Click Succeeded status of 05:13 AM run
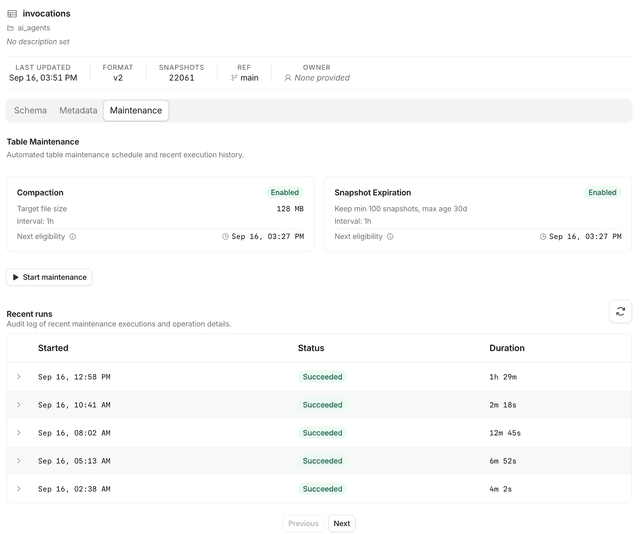This screenshot has width=640, height=534. coord(322,461)
